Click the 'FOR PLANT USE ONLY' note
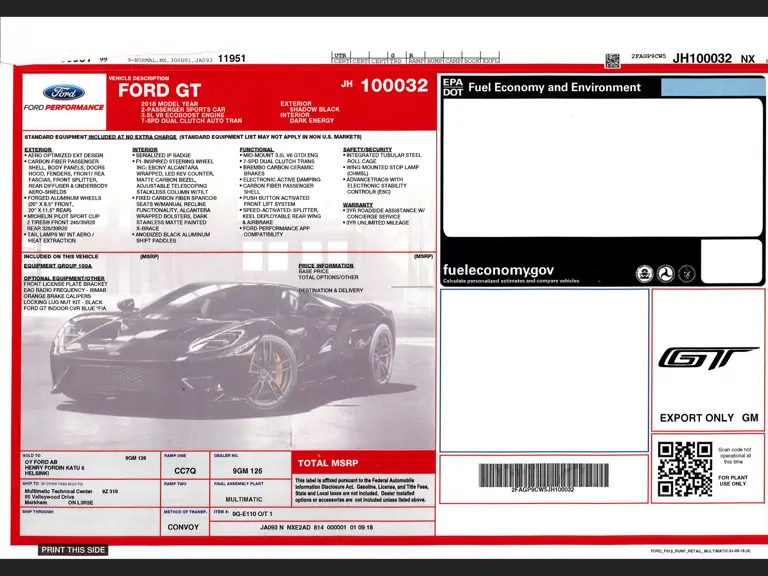 [733, 480]
